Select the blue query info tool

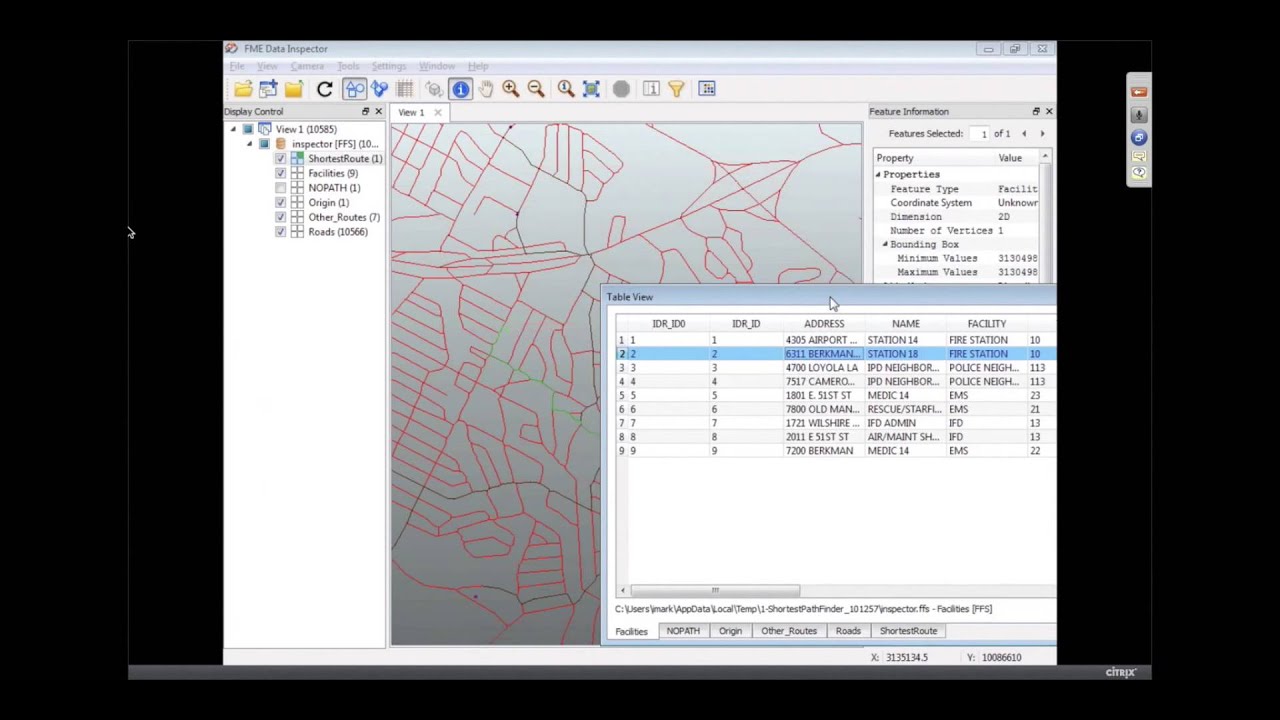pos(461,89)
